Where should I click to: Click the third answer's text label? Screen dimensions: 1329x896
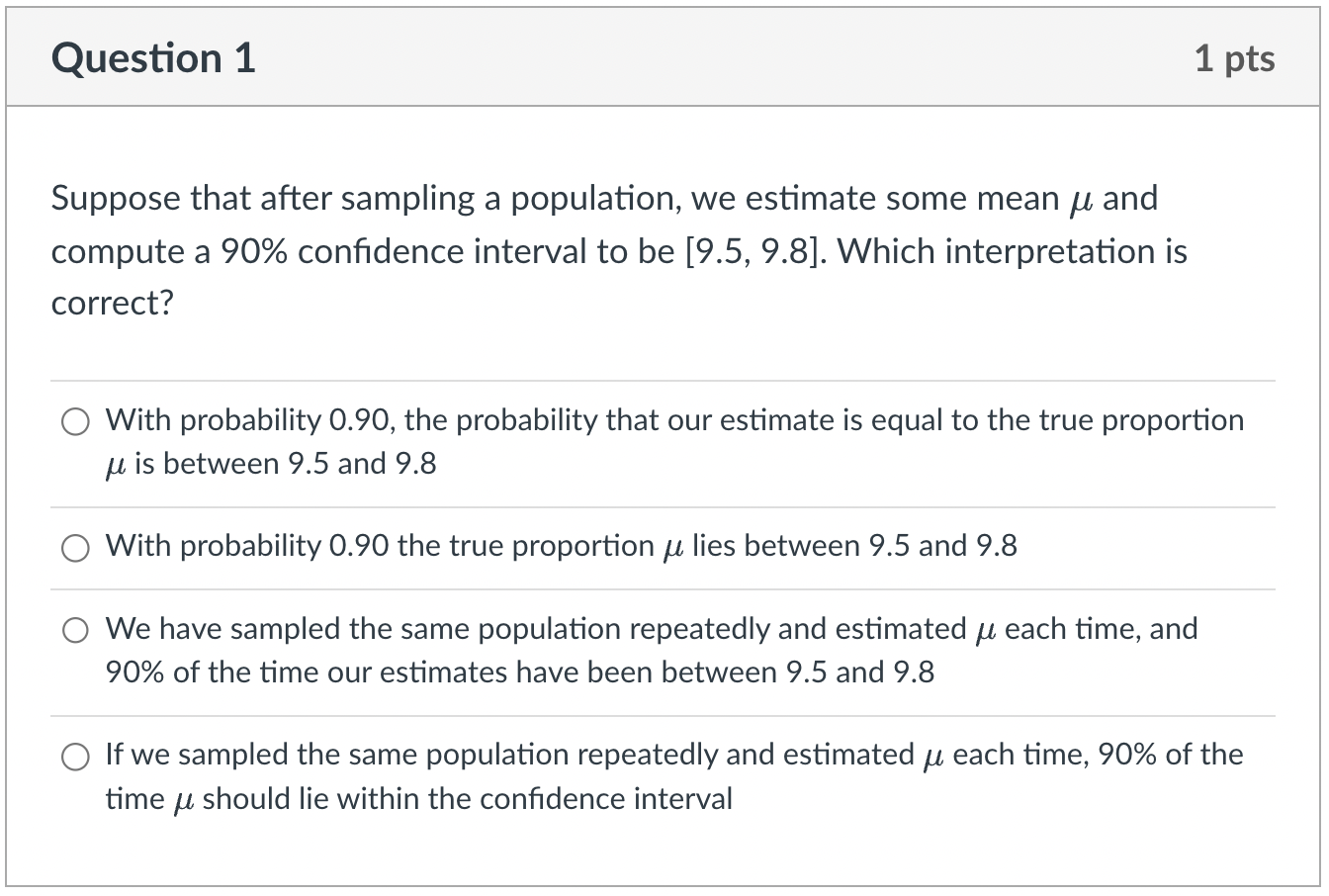651,650
